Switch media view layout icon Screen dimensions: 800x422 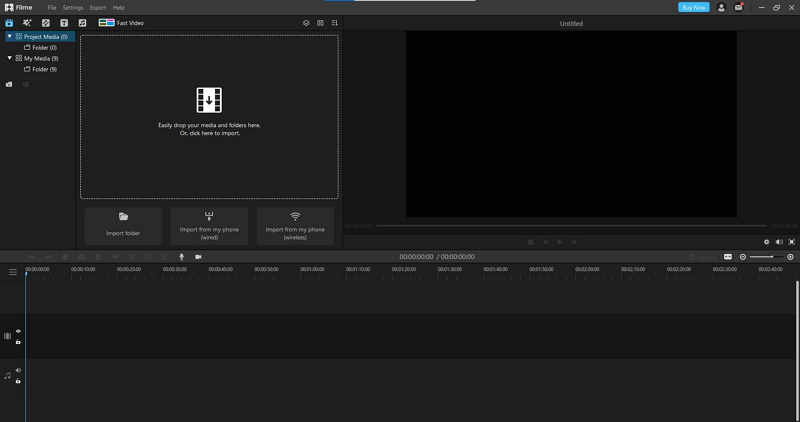click(x=320, y=23)
